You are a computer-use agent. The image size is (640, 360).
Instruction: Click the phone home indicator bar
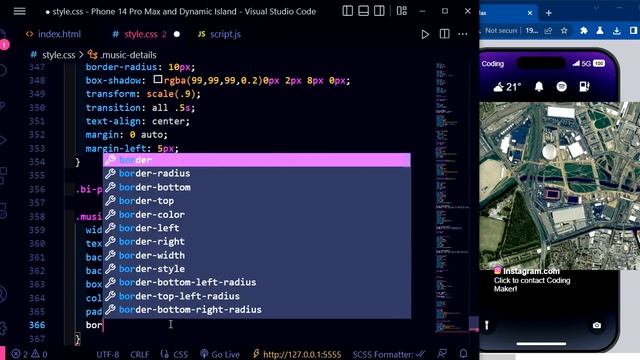point(541,344)
